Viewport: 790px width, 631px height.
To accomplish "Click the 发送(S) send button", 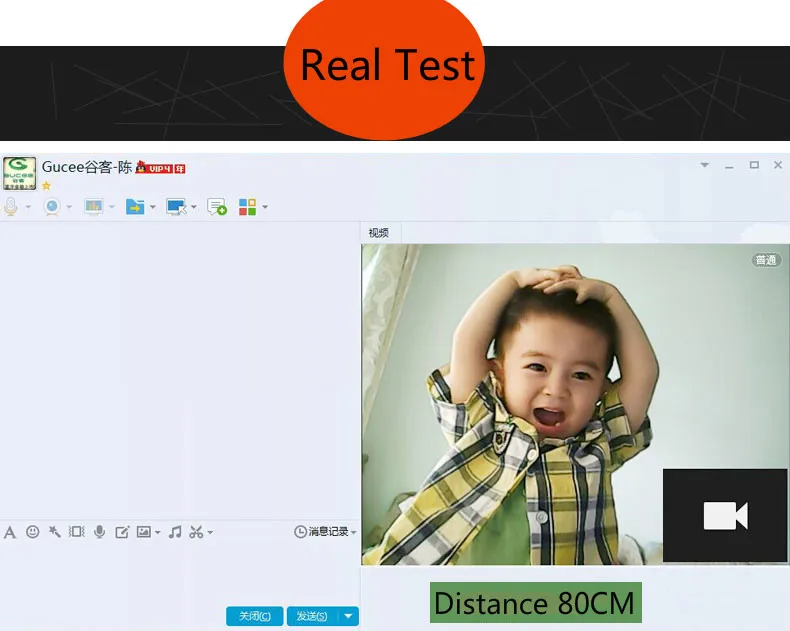I will click(x=312, y=616).
